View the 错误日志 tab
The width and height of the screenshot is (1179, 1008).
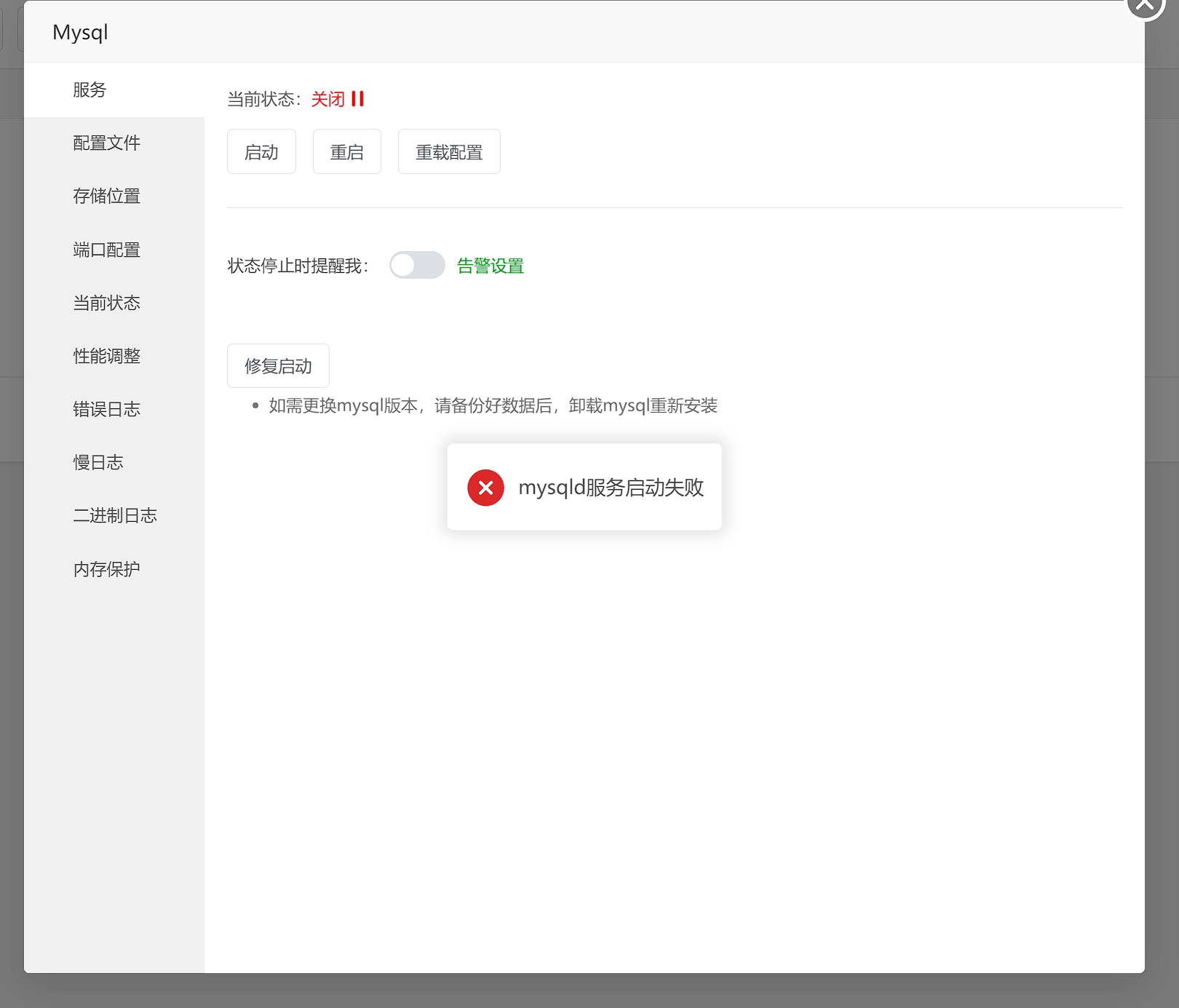[x=114, y=409]
